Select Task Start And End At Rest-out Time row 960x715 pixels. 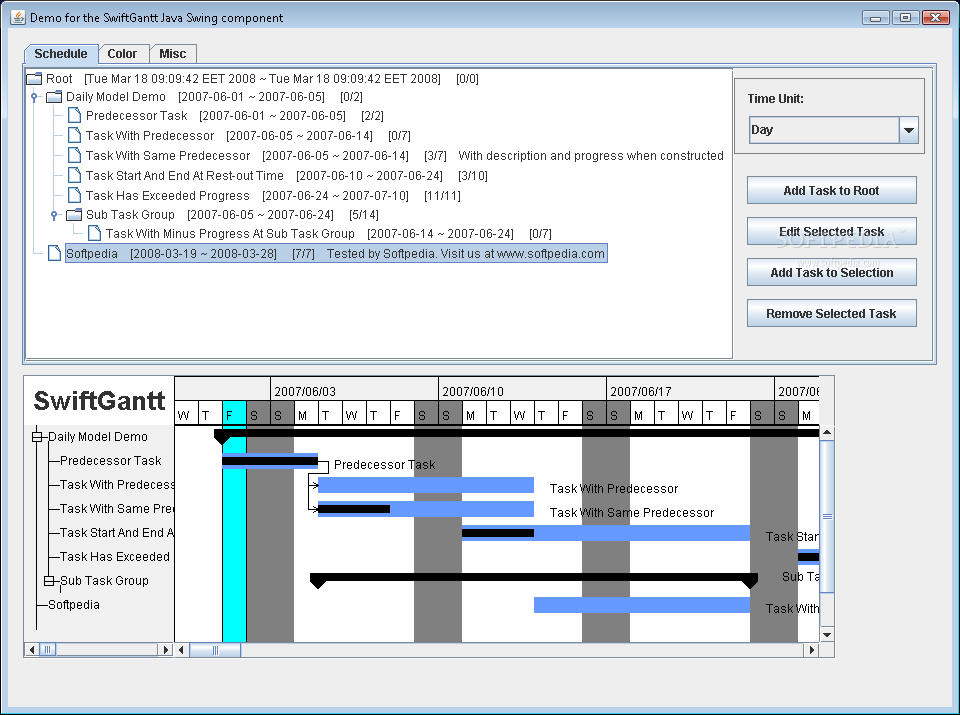coord(287,176)
